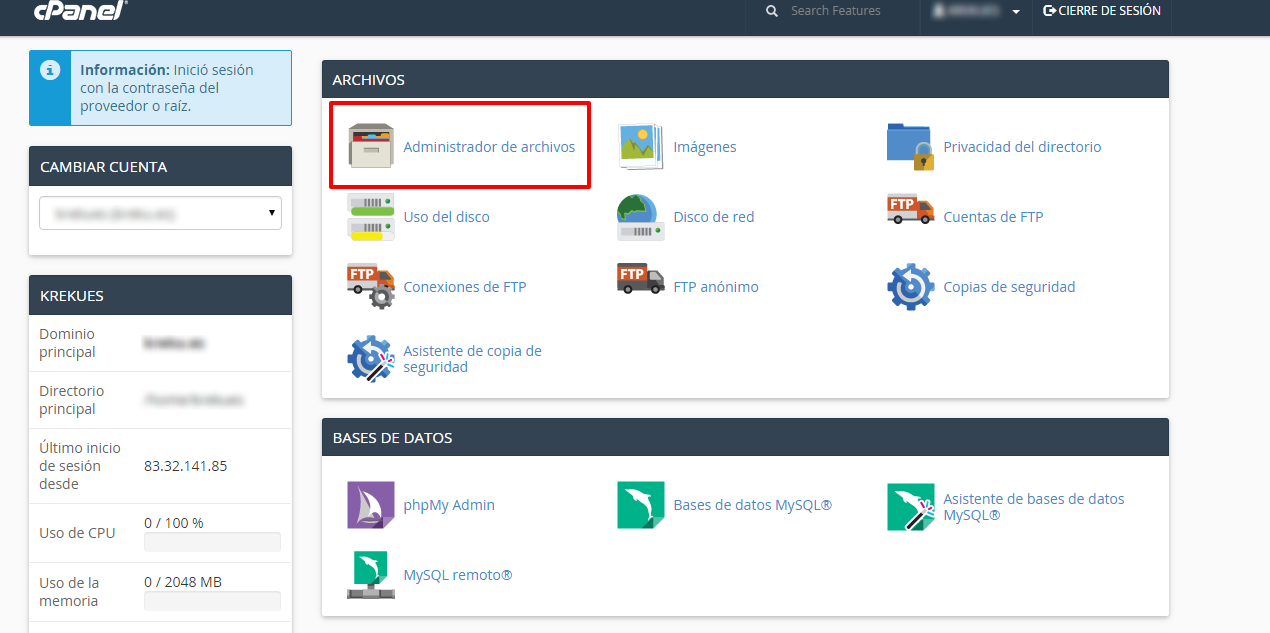Open the Copias de seguridad gear icon
This screenshot has width=1270, height=633.
coord(910,287)
